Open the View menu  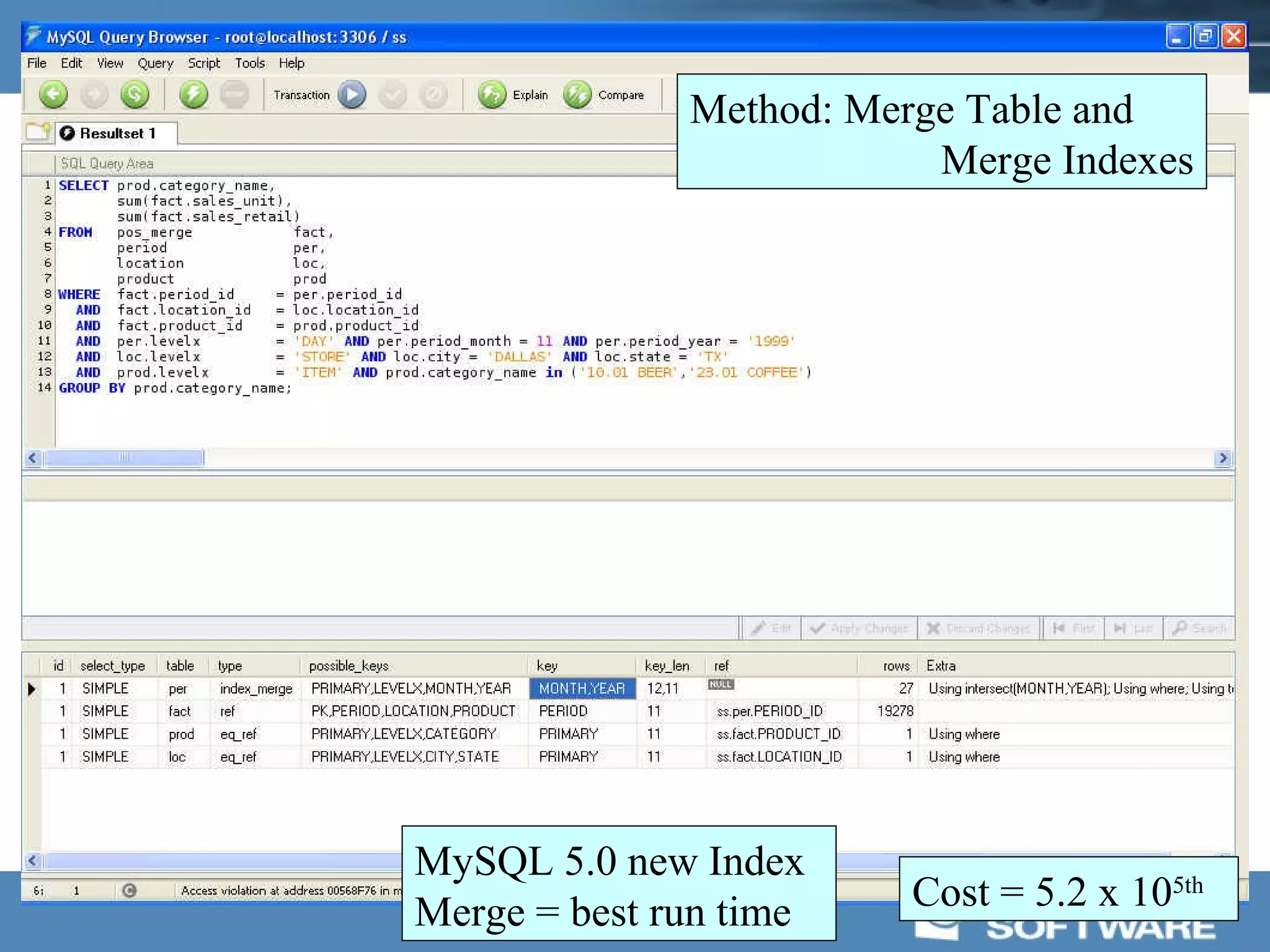110,63
